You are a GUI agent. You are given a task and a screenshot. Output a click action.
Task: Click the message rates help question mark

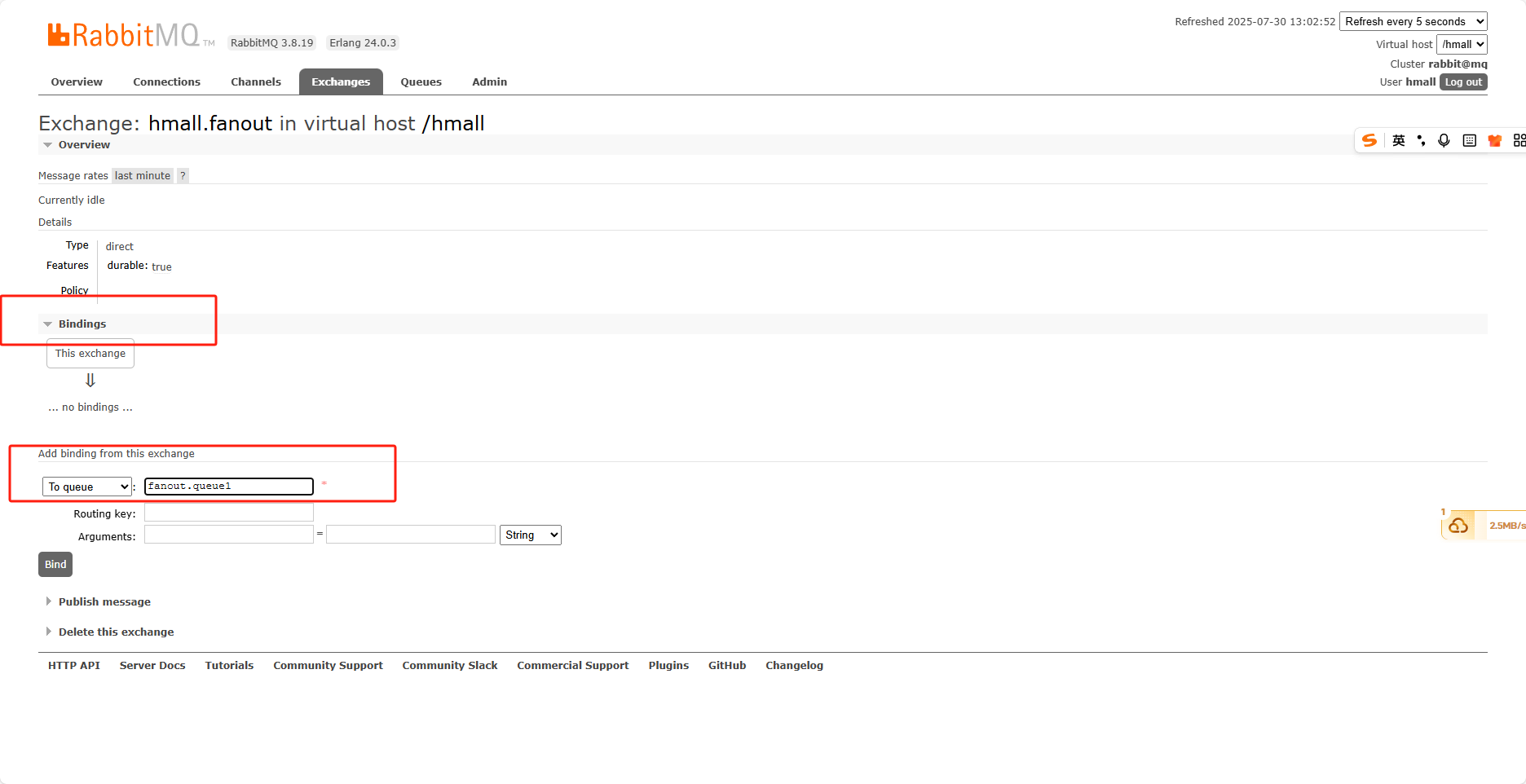coord(183,175)
